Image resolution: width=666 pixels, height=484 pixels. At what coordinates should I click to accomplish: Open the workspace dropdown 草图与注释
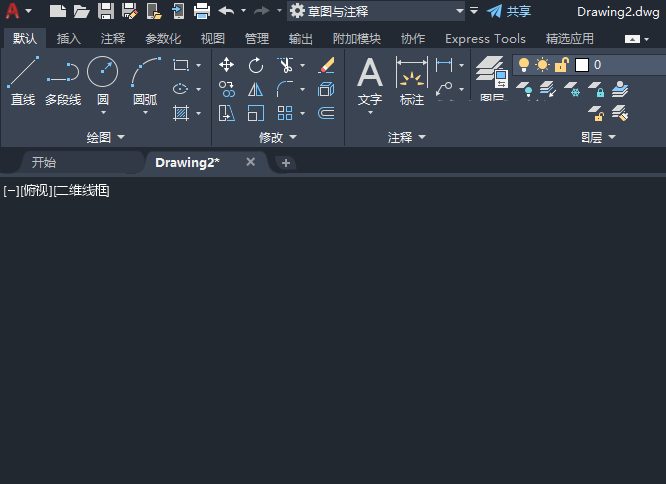click(x=376, y=11)
